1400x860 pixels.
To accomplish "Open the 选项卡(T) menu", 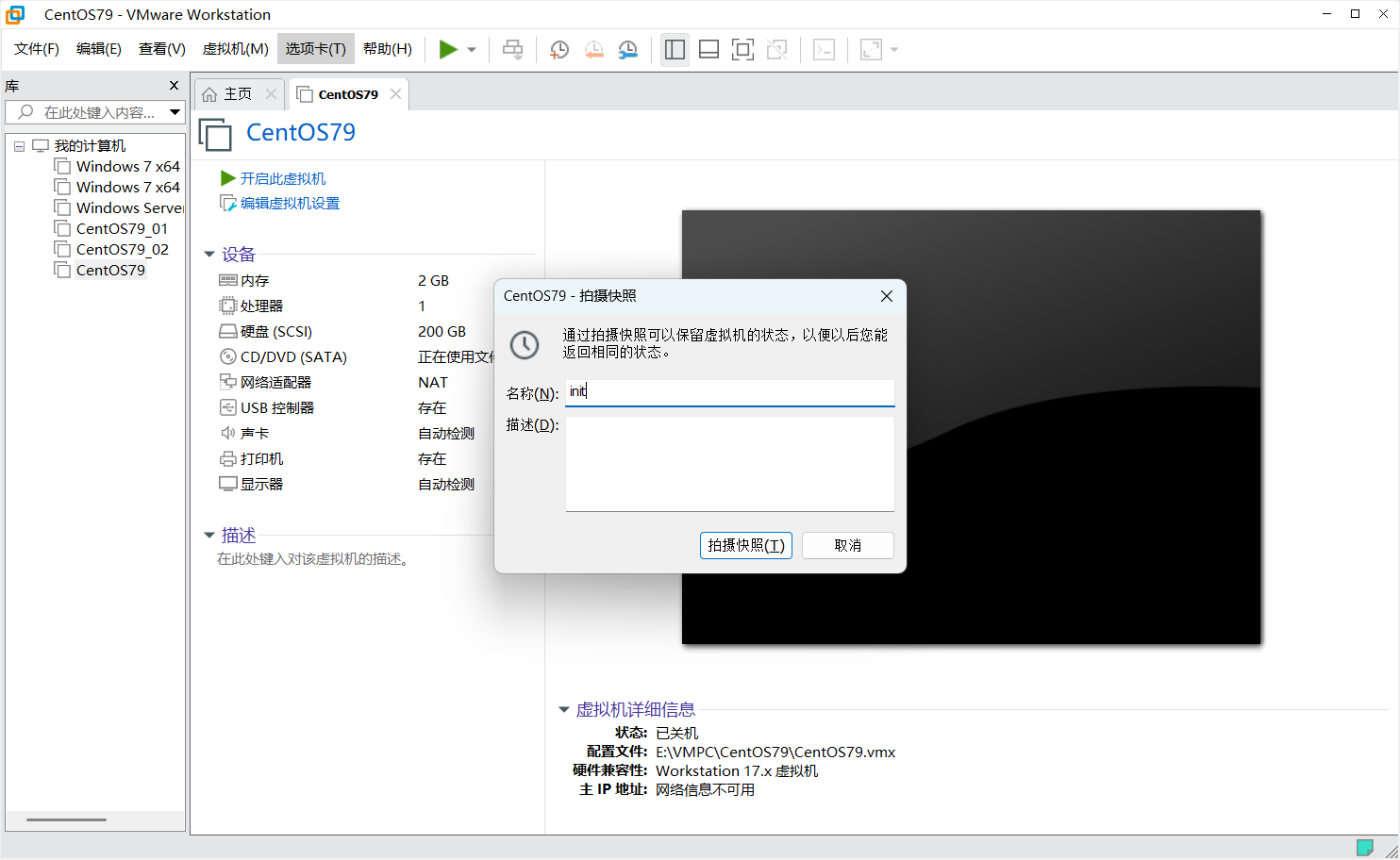I will (x=316, y=49).
